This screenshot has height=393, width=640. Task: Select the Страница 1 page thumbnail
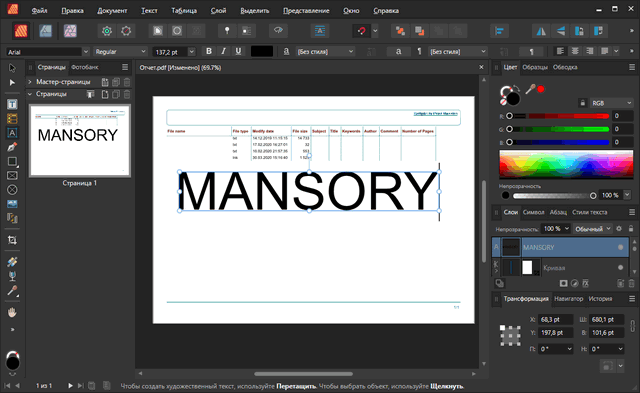(80, 141)
